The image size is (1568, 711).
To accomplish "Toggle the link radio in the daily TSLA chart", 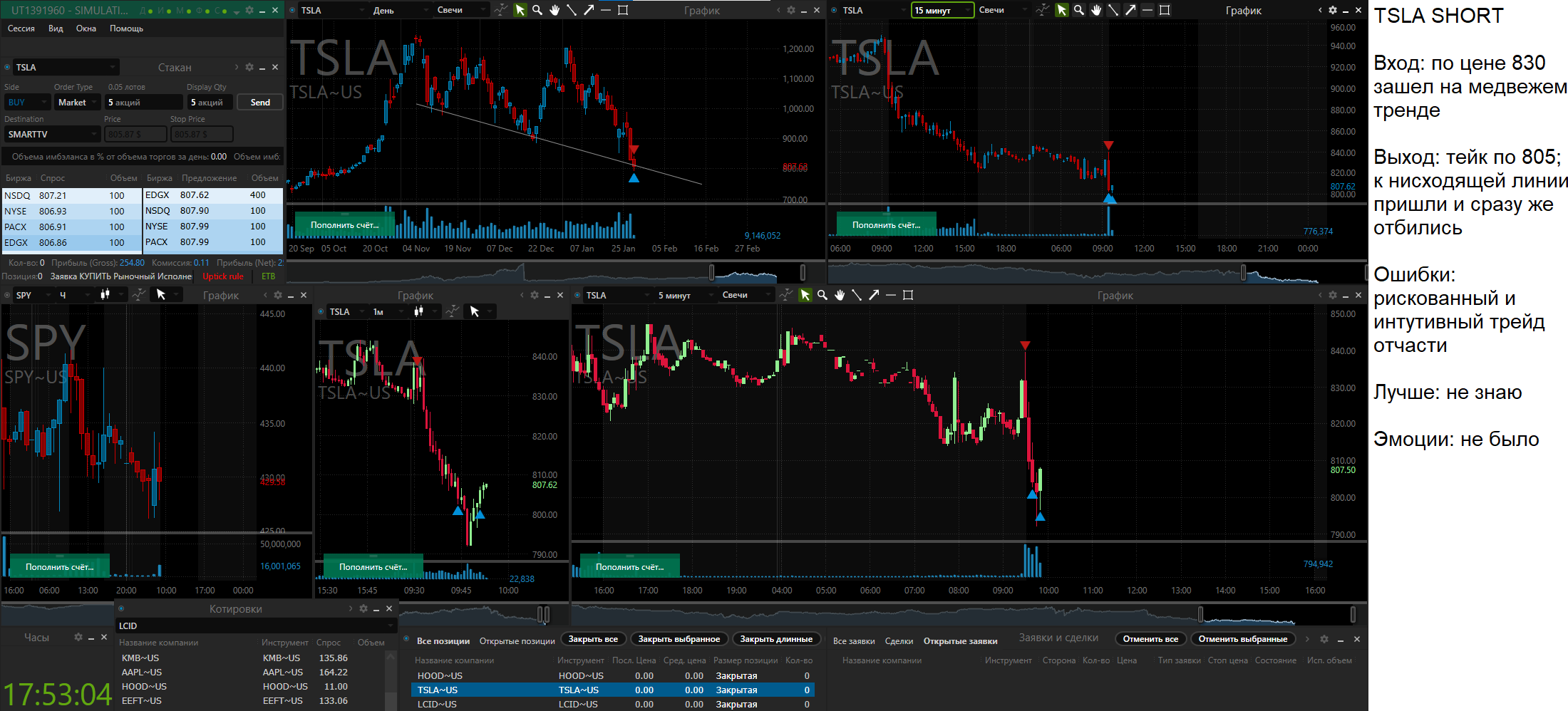I will pyautogui.click(x=292, y=10).
